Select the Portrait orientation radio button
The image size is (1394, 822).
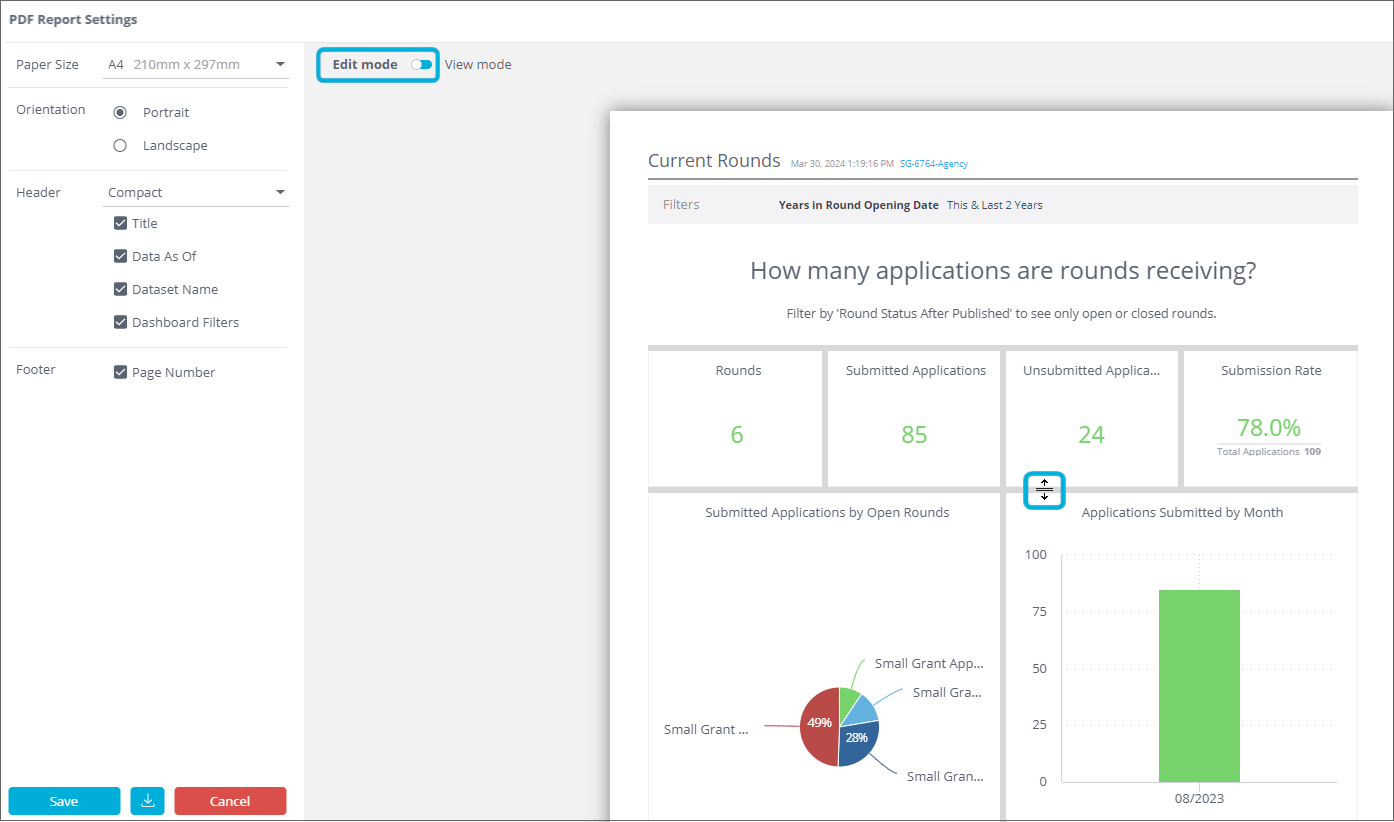(x=120, y=113)
